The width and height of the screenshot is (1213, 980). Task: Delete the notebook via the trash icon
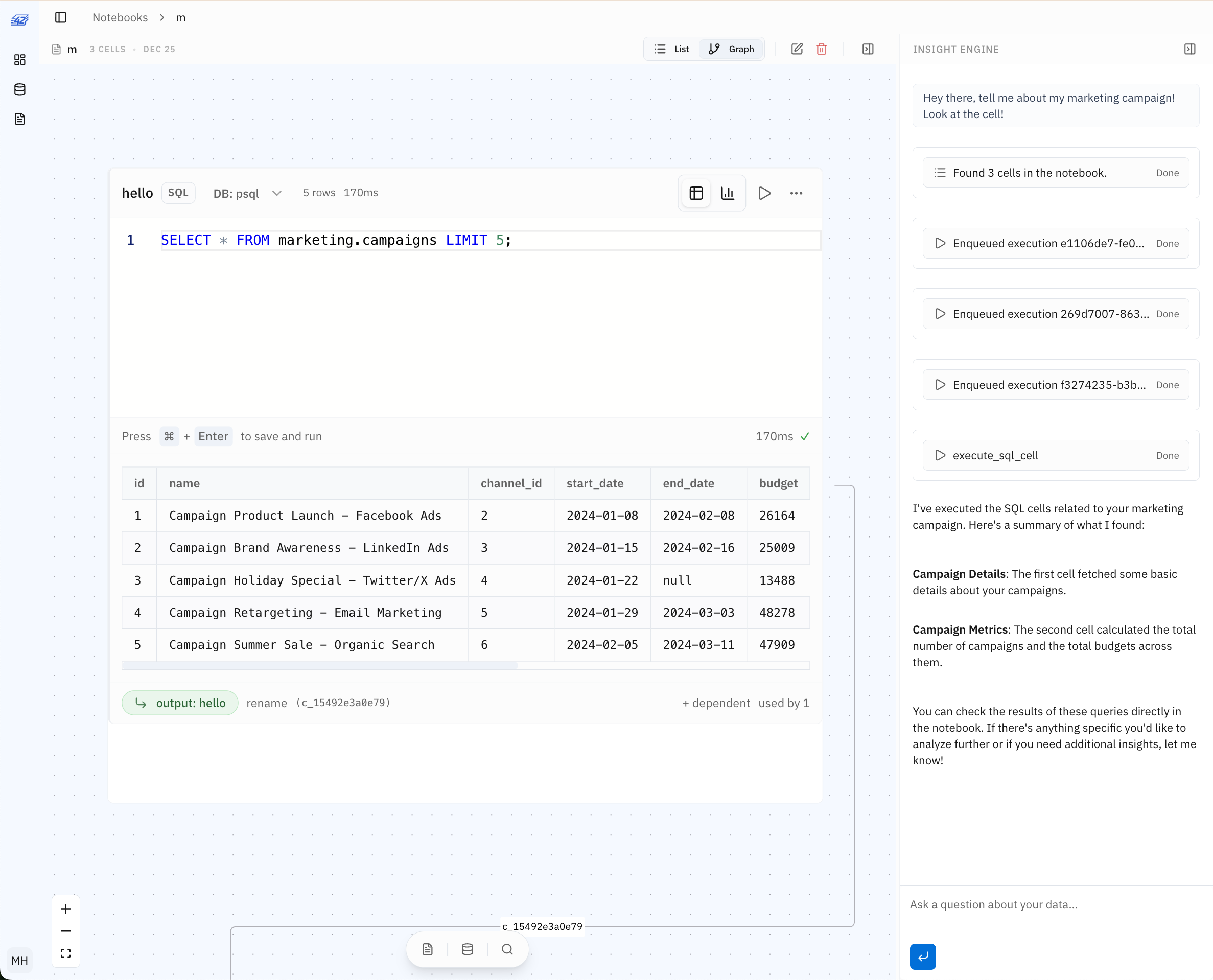click(821, 49)
